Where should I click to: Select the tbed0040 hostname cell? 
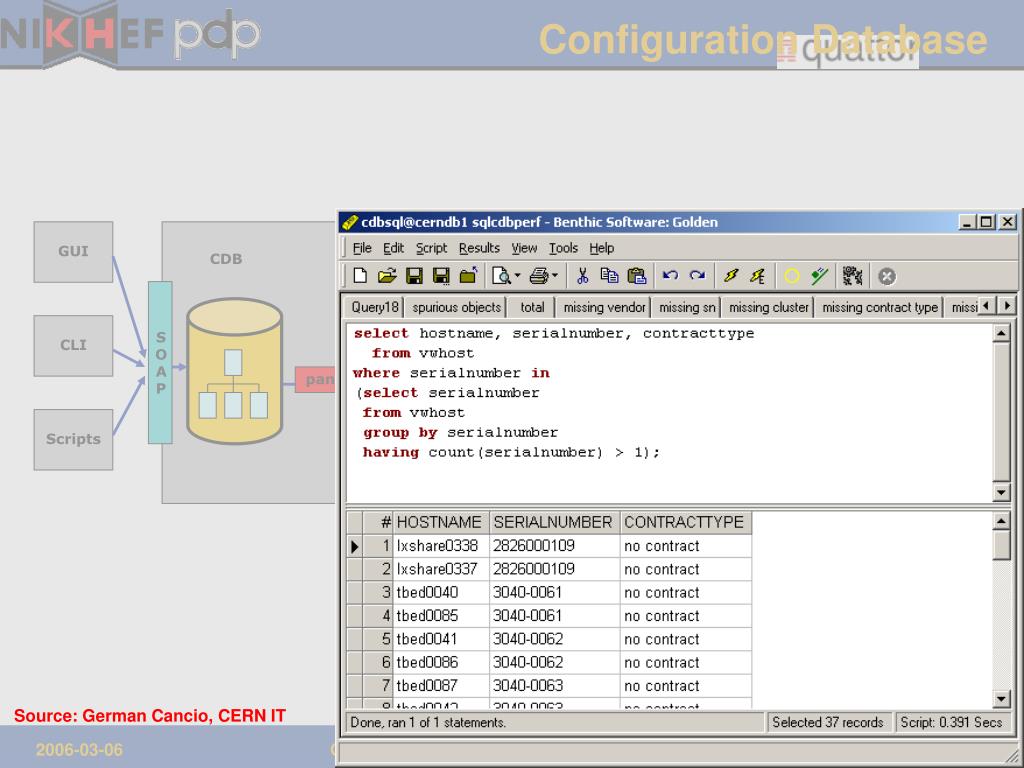click(441, 592)
